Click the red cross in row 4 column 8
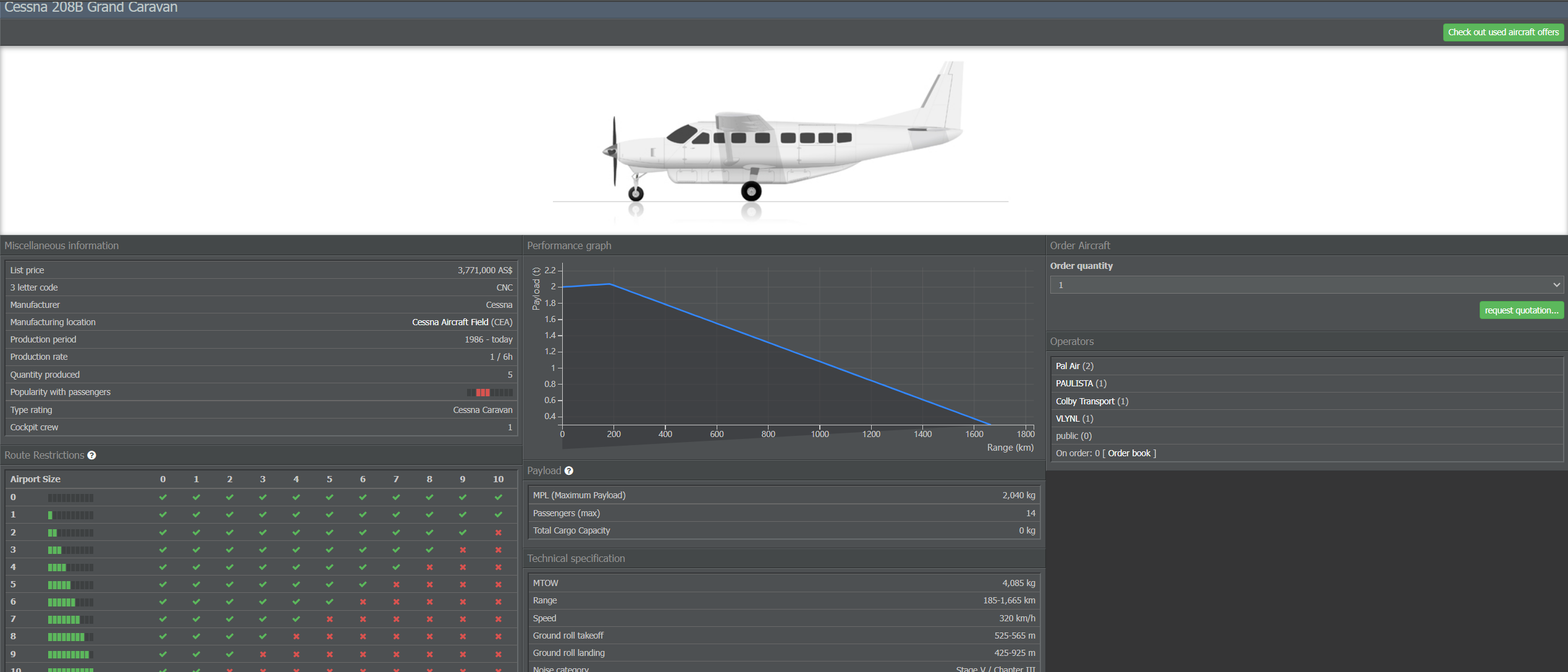1568x672 pixels. click(429, 567)
